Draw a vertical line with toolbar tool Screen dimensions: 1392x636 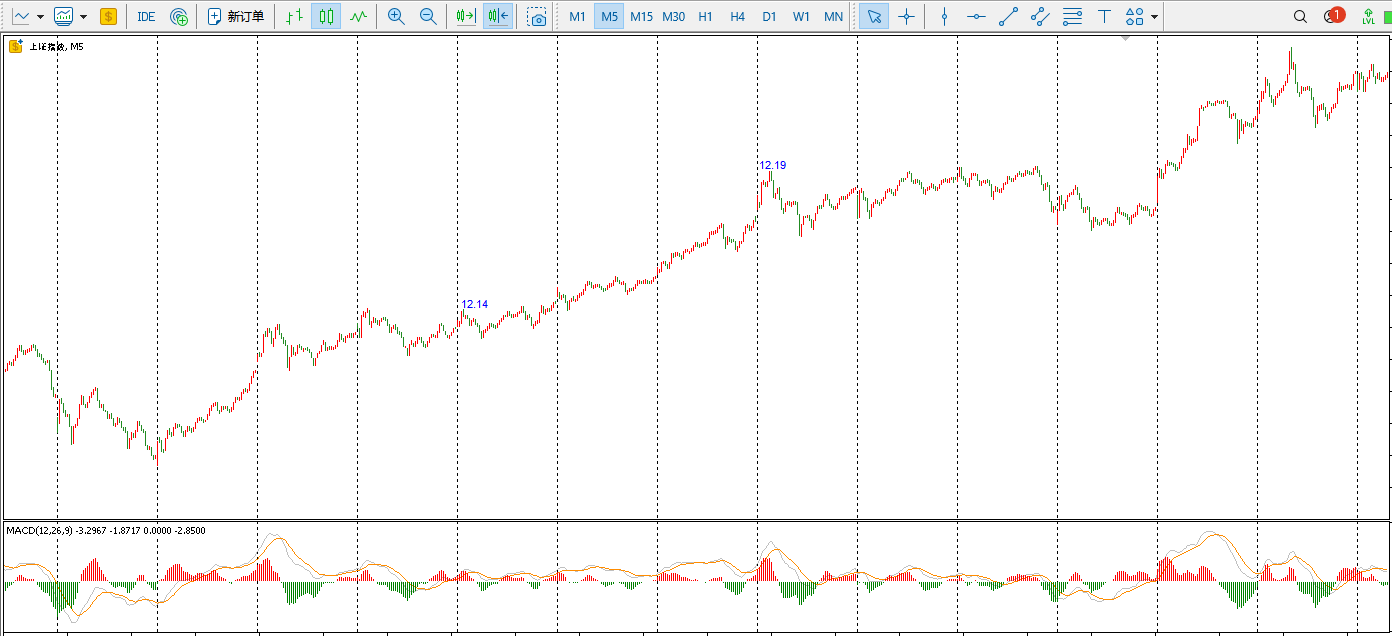[944, 16]
